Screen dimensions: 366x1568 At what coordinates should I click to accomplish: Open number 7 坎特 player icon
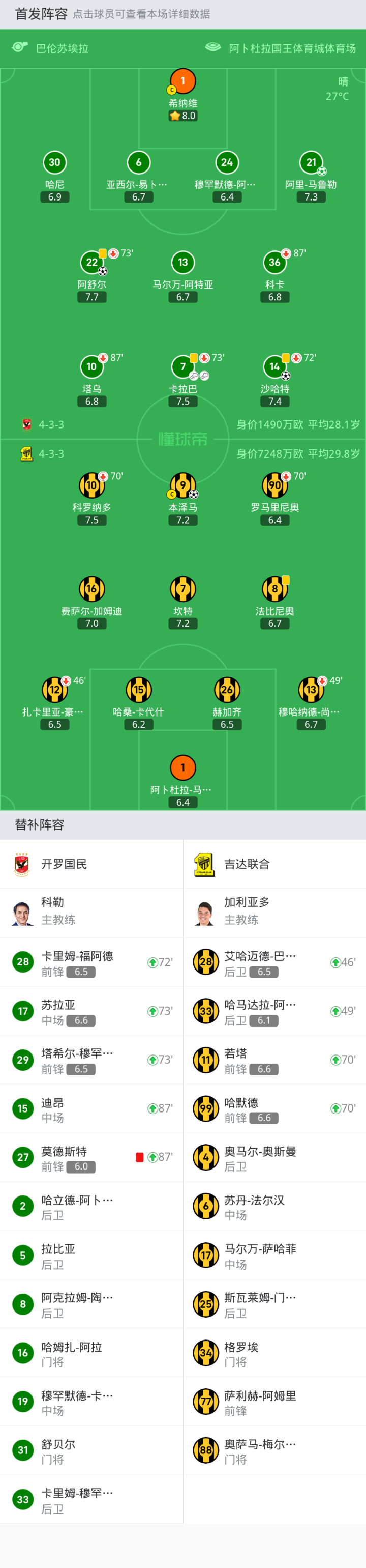tap(182, 589)
